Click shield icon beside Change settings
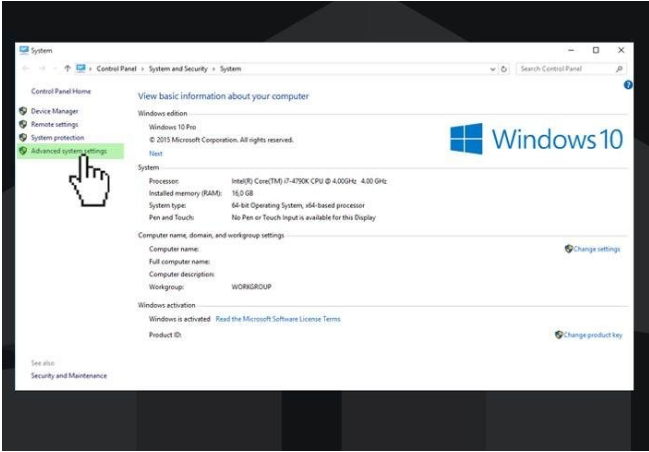Viewport: 649px width, 452px height. point(569,249)
